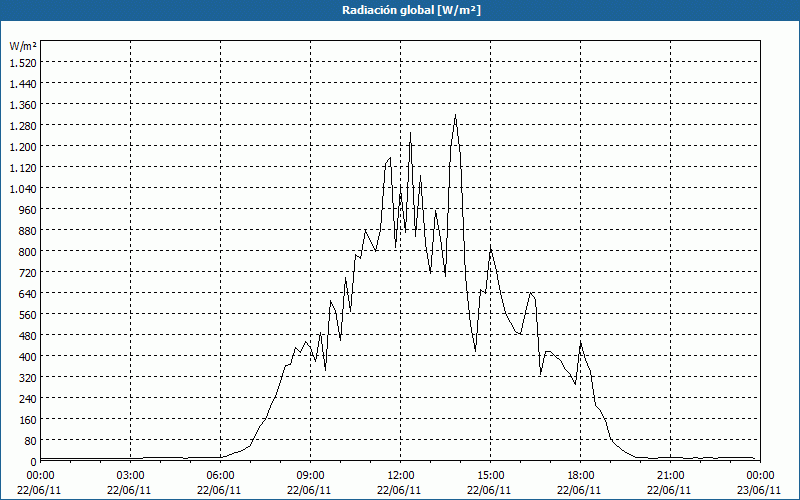Click the 1.440 y-axis value
This screenshot has width=800, height=500.
(23, 84)
